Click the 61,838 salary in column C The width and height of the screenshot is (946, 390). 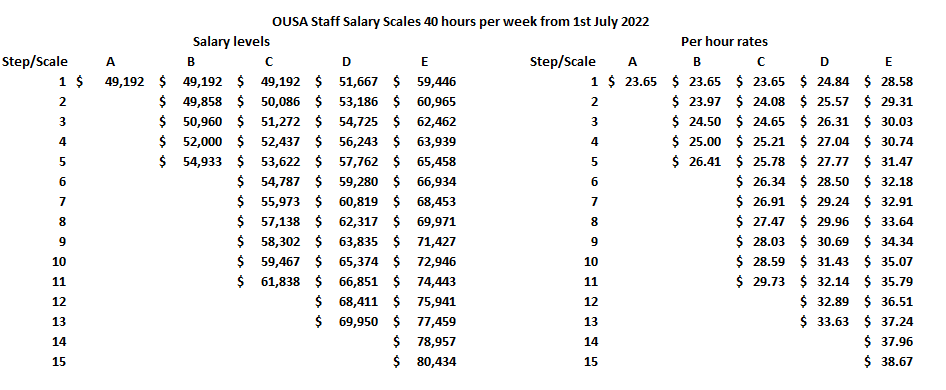pyautogui.click(x=280, y=281)
